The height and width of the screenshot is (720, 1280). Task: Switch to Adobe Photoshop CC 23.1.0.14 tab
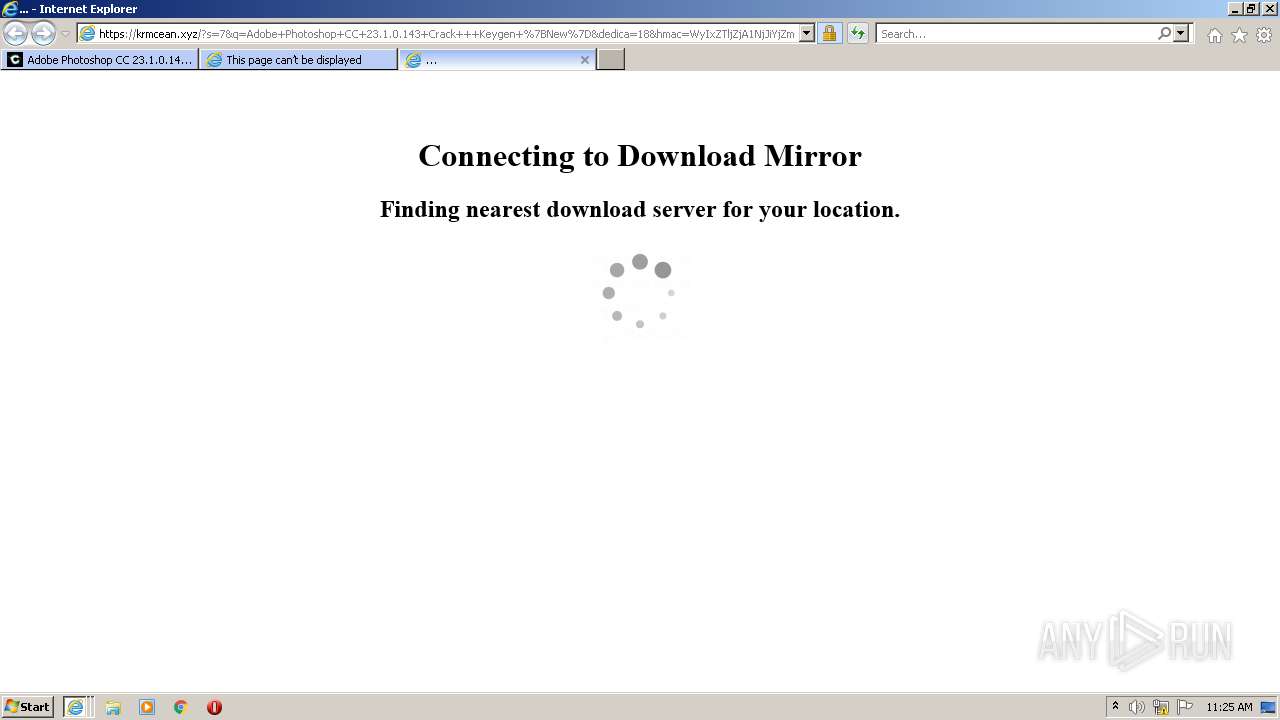[100, 60]
